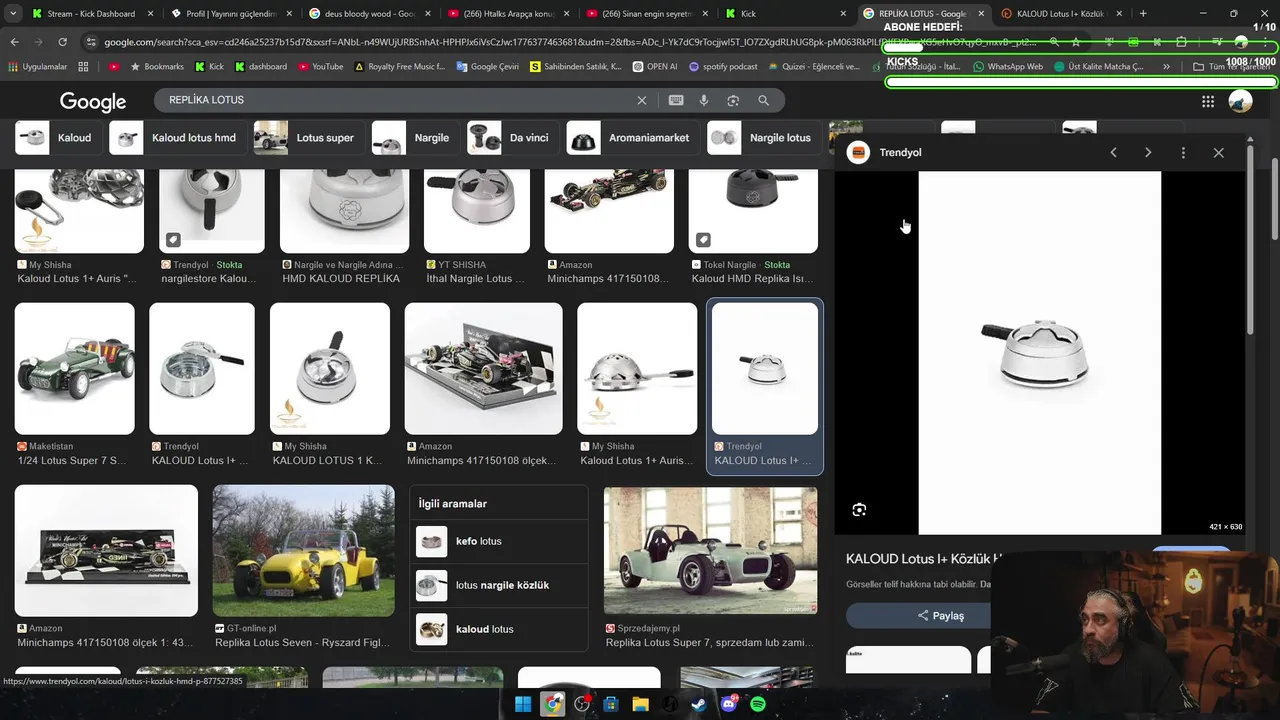Screen dimensions: 1280x720
Task: Submit search using magnifier icon
Action: [763, 100]
